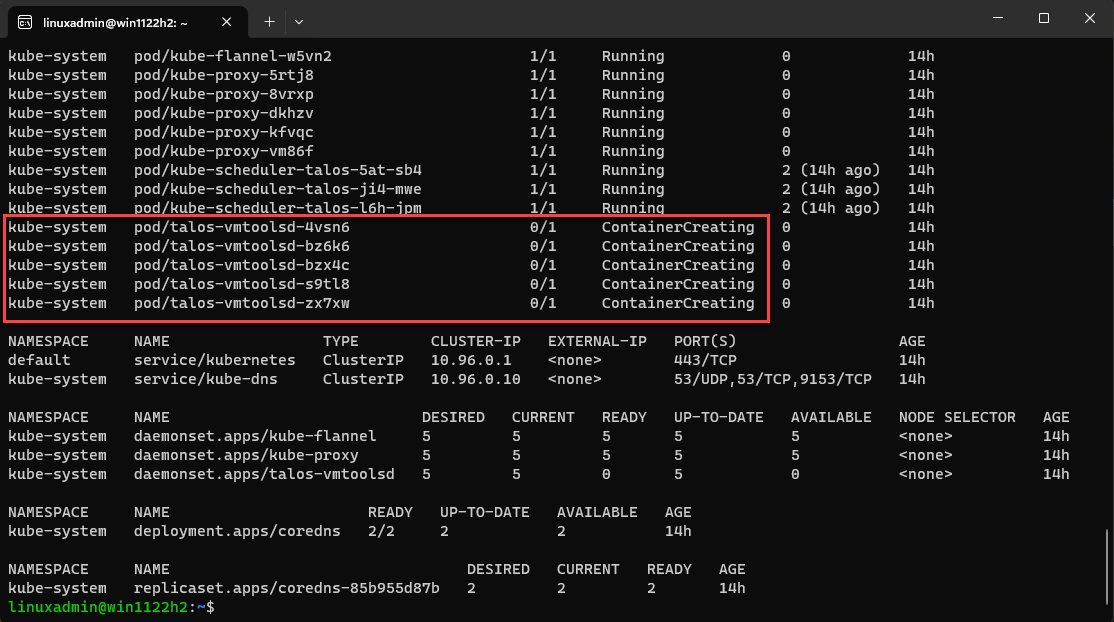1114x622 pixels.
Task: Click the daemonset.apps/kube-flannel entry
Action: pyautogui.click(x=255, y=436)
